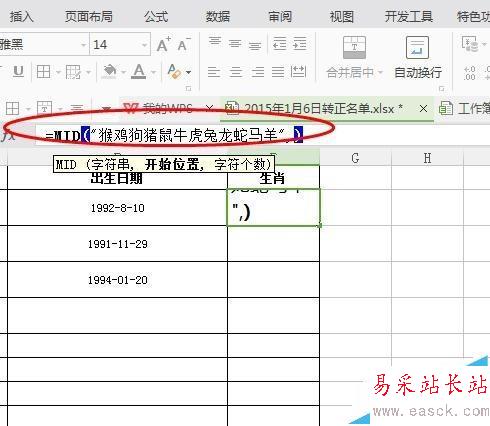Align text to bottom of cell

coord(255,45)
